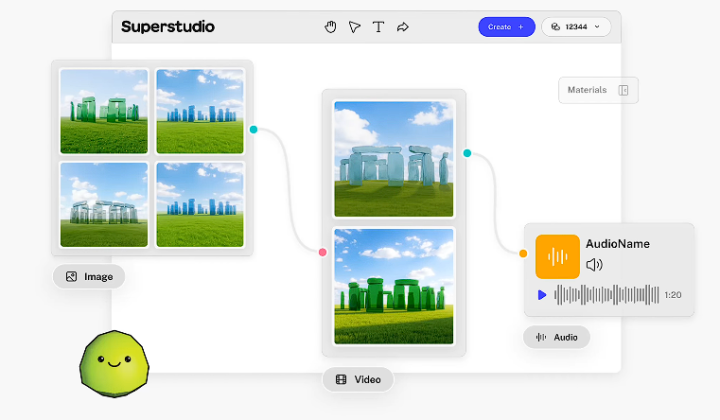Mute the AudioName speaker toggle
Screen dimensions: 720x420
click(595, 265)
